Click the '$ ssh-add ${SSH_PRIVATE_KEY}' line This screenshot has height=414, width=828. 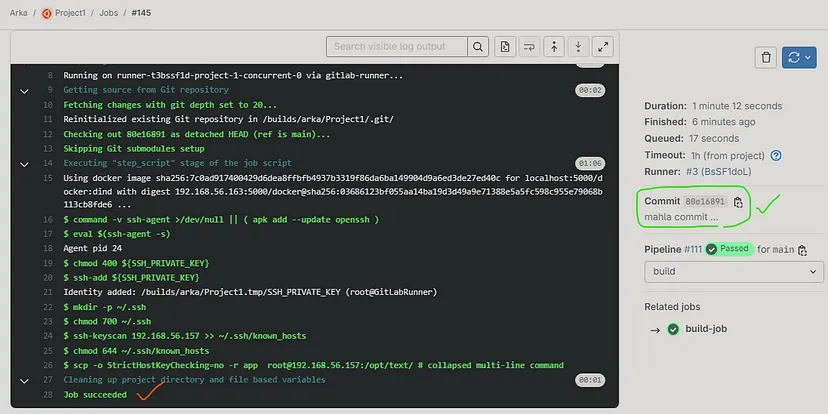click(x=131, y=278)
